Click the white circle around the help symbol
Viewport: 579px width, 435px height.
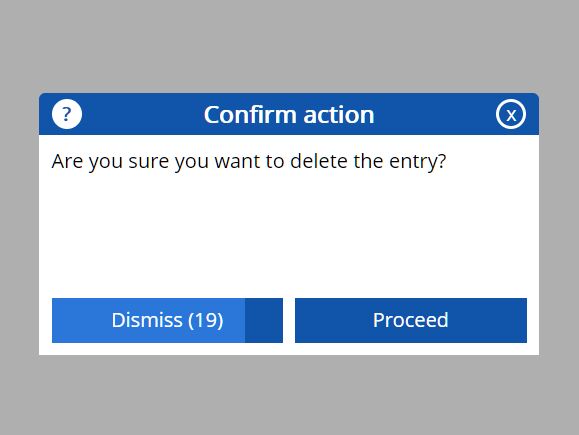(x=67, y=114)
